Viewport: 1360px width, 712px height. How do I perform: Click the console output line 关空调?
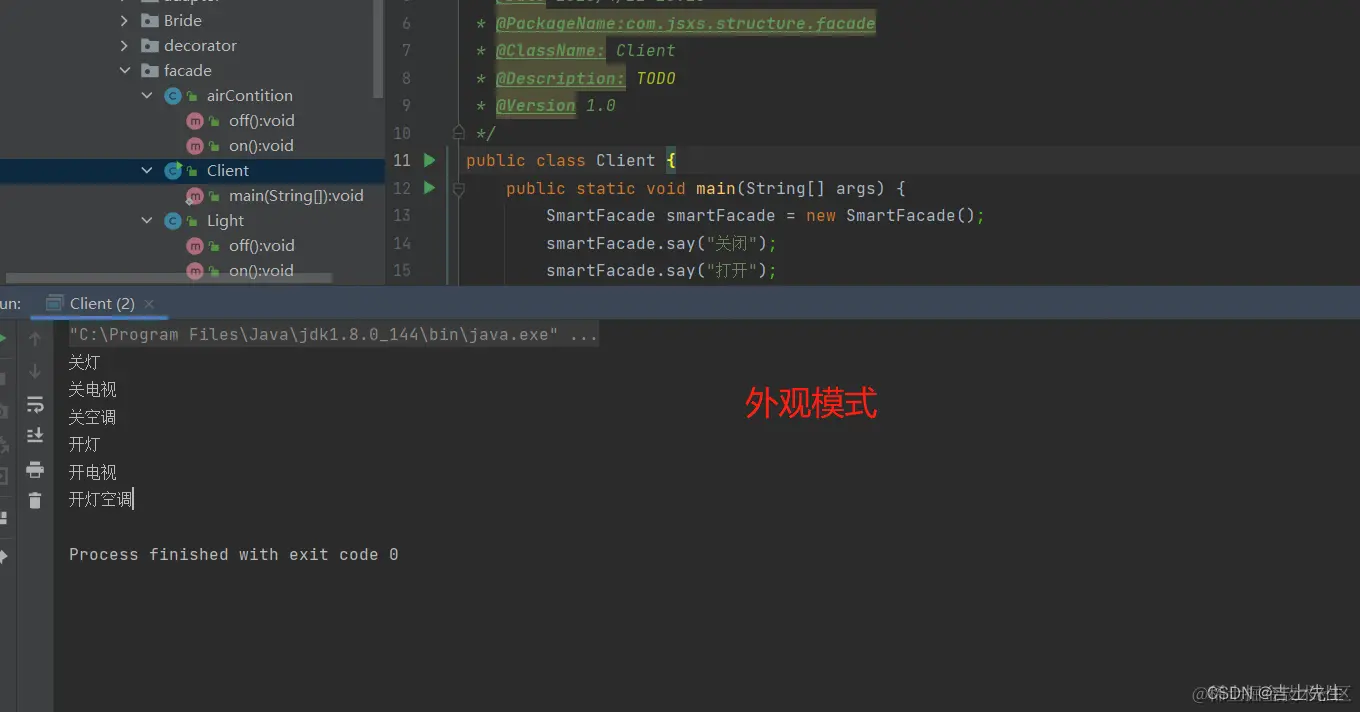(93, 417)
